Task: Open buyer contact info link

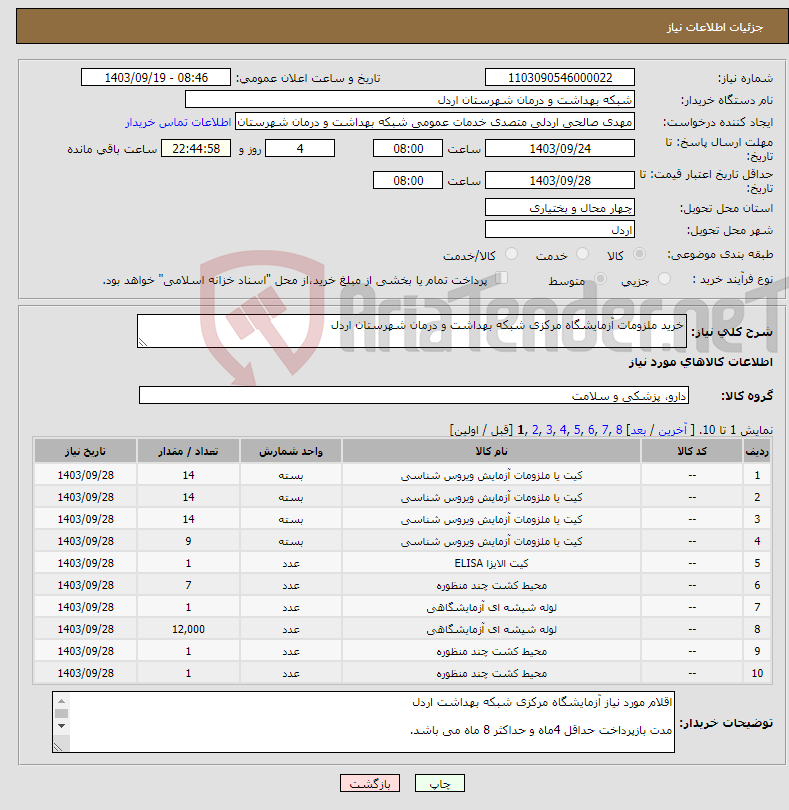Action: (x=178, y=122)
